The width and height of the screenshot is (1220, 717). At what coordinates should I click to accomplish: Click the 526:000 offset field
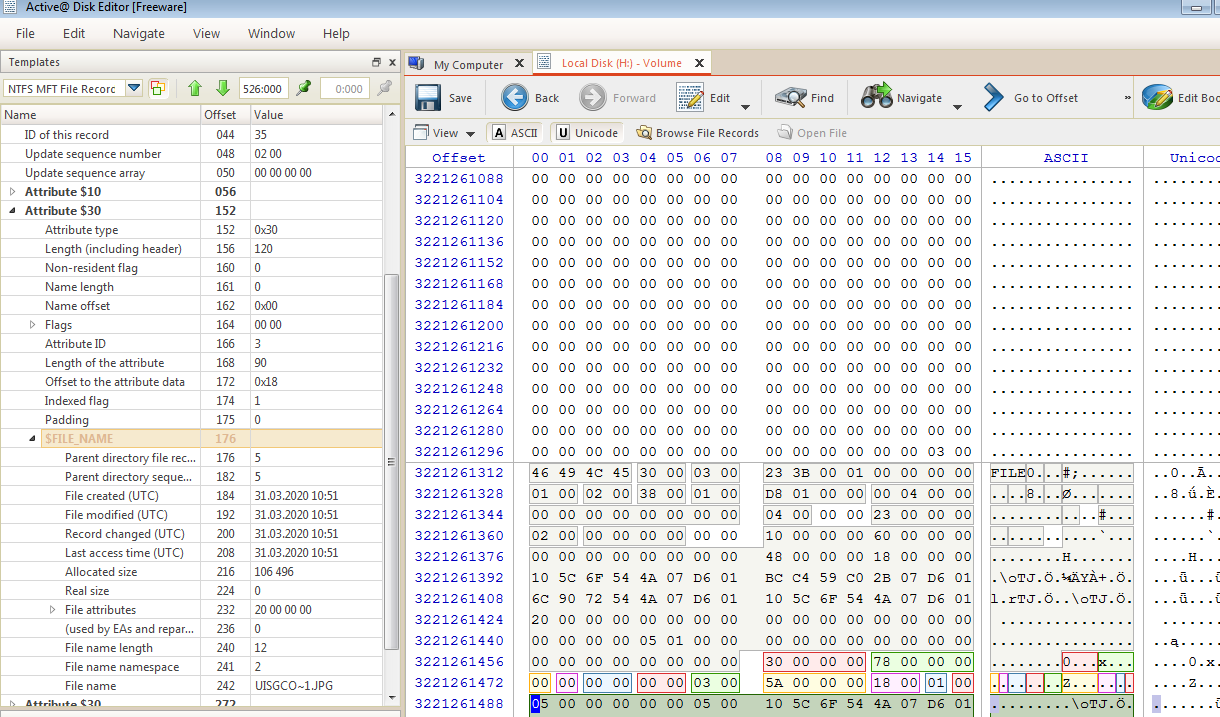point(264,88)
